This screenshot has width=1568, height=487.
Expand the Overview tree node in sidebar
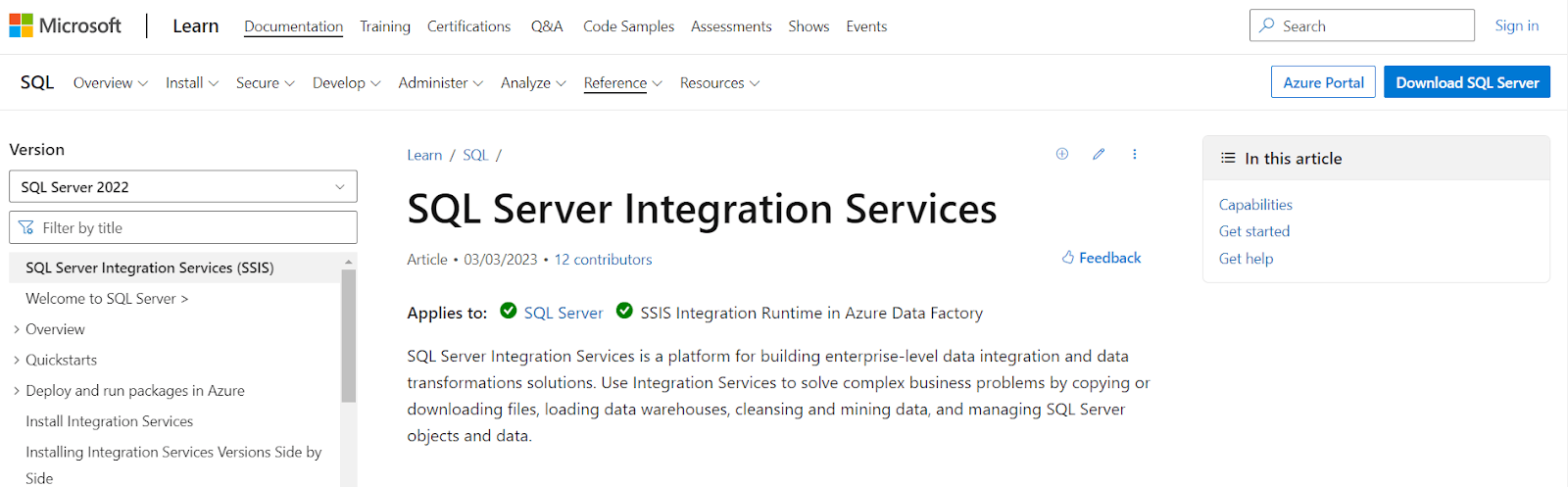point(17,329)
